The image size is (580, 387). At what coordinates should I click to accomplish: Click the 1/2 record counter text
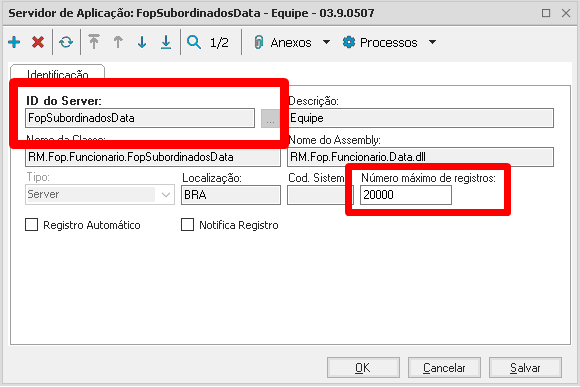point(219,43)
